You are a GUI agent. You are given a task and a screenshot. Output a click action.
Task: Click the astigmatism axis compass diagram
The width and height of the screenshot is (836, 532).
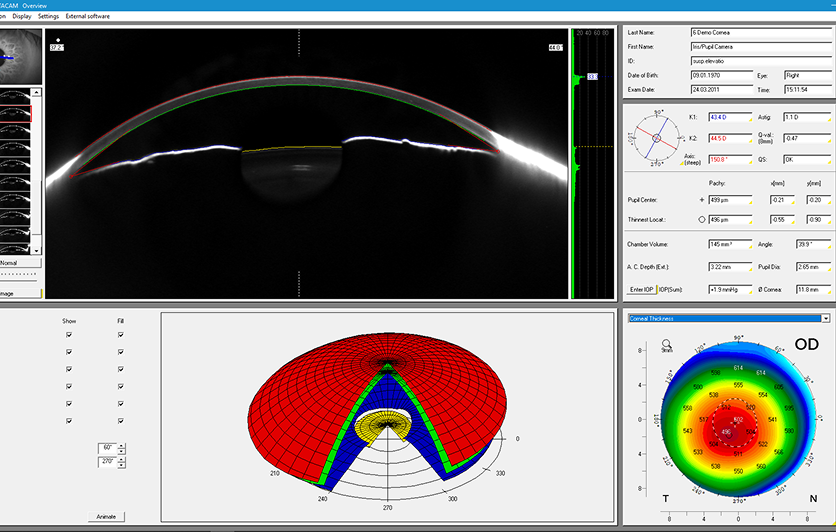click(656, 138)
